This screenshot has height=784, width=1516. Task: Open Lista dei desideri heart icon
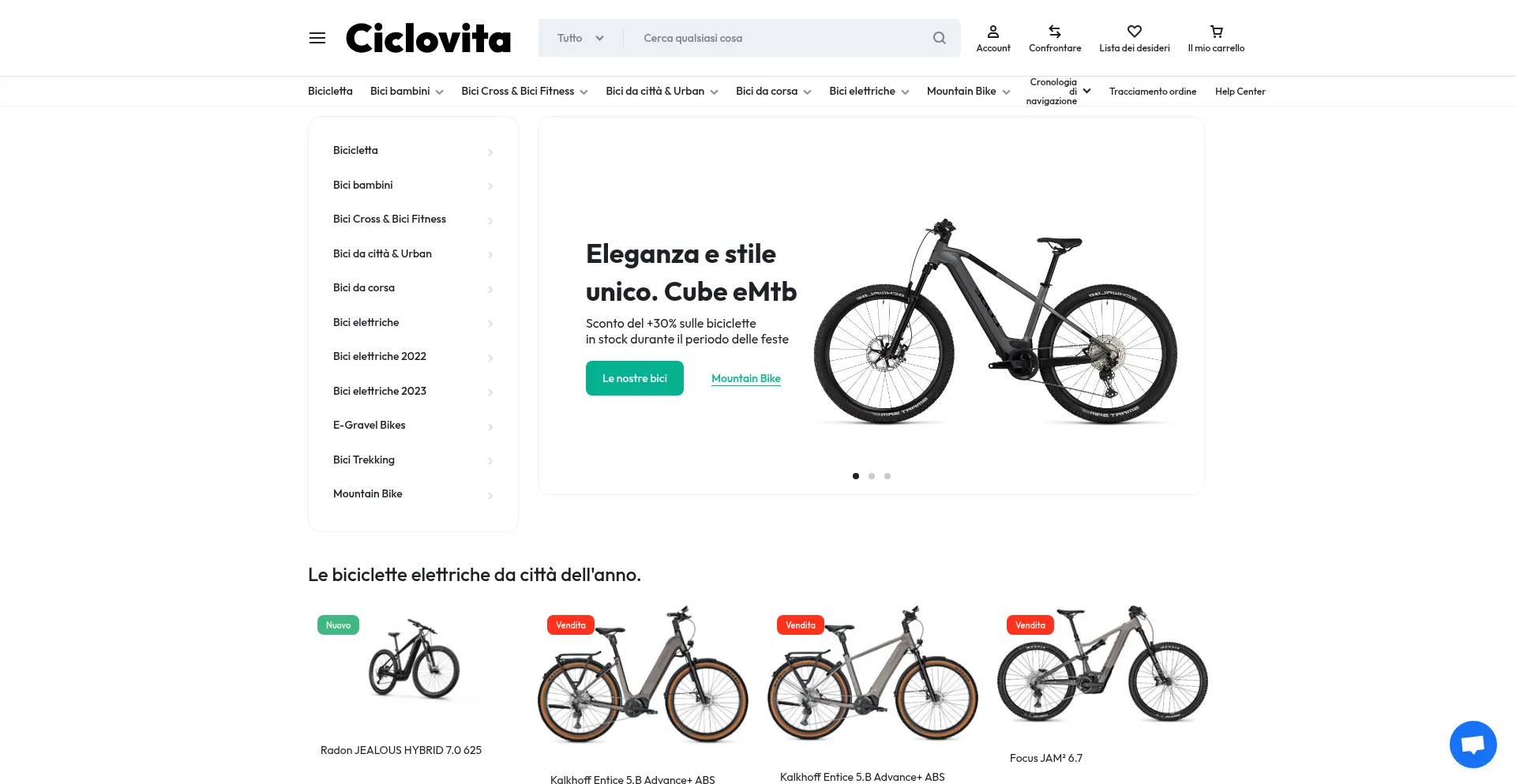[1135, 32]
